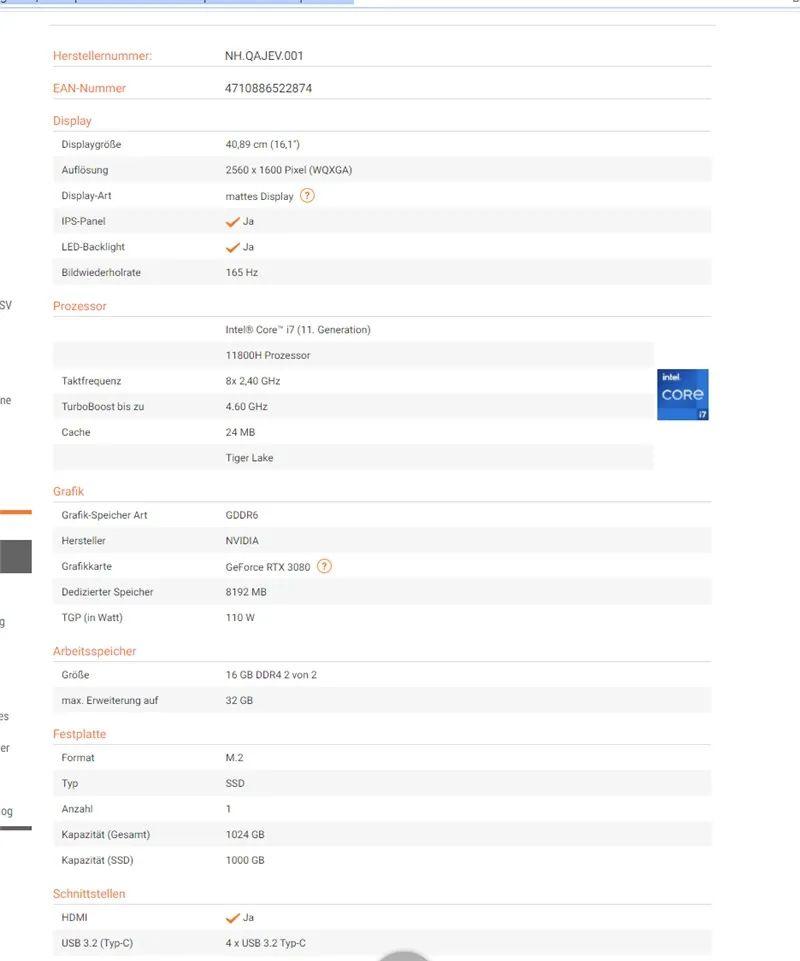
Task: Click the Schnittstellen section heading
Action: pyautogui.click(x=89, y=893)
